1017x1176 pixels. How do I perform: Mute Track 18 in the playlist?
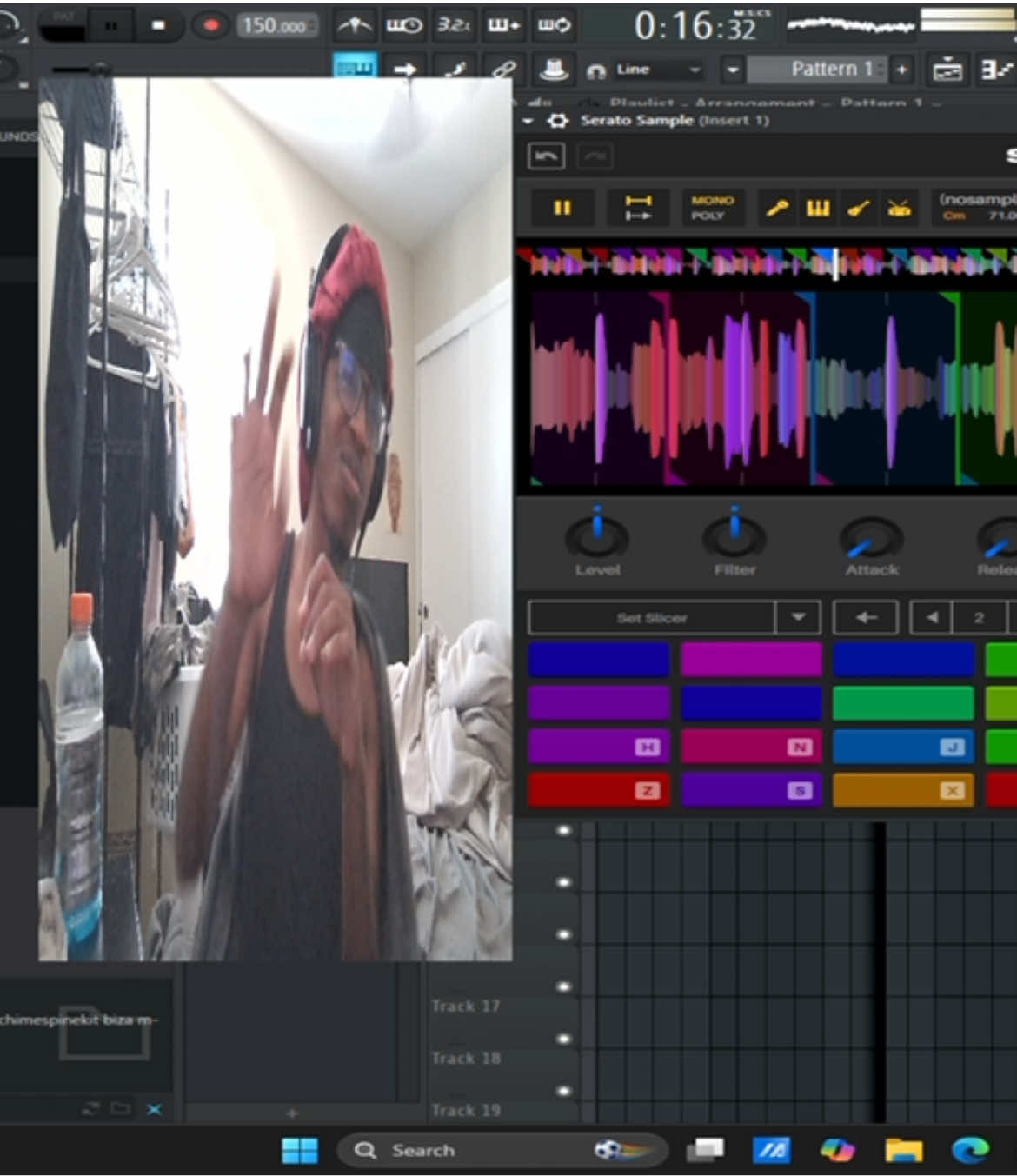point(564,1040)
